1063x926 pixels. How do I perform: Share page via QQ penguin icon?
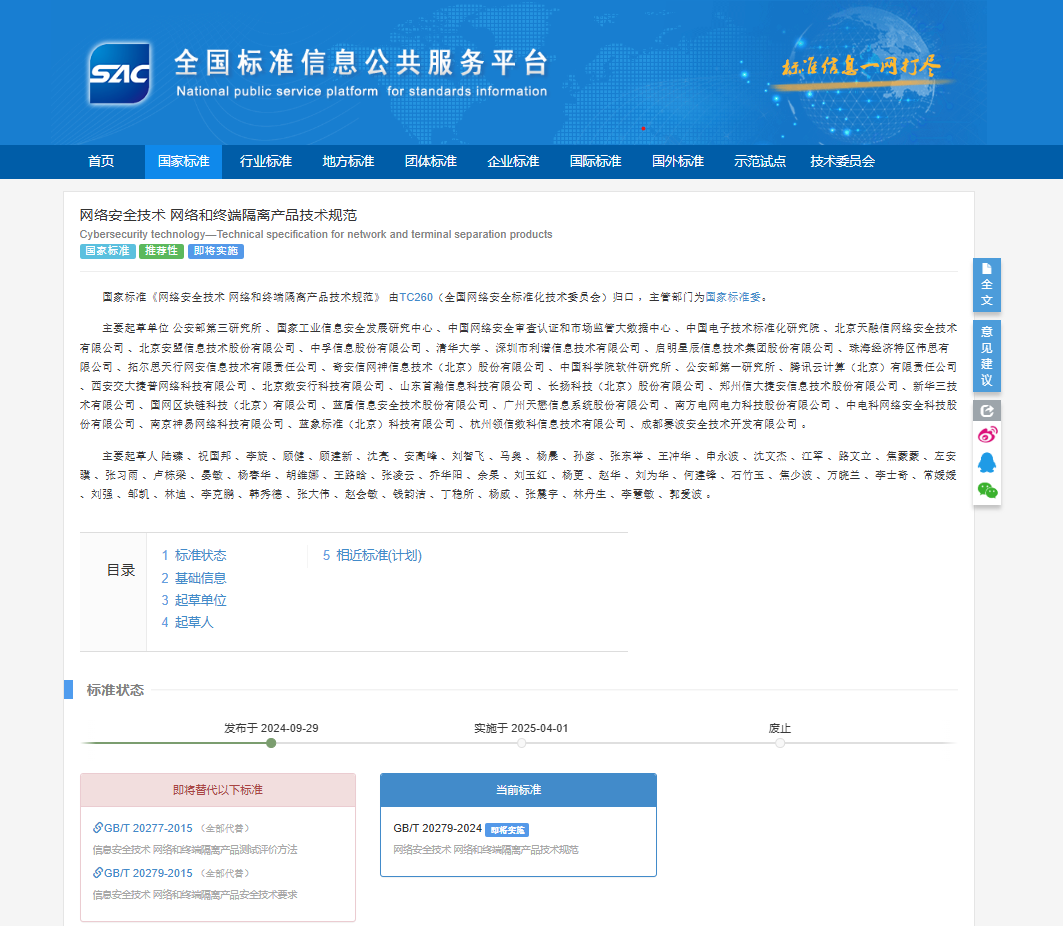[x=986, y=462]
